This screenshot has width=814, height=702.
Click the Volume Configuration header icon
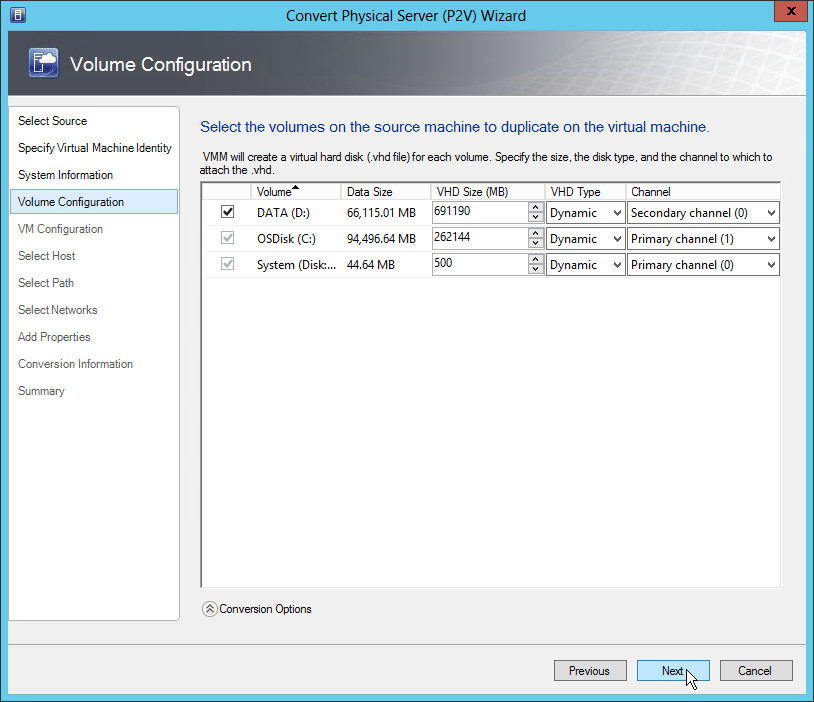[42, 64]
